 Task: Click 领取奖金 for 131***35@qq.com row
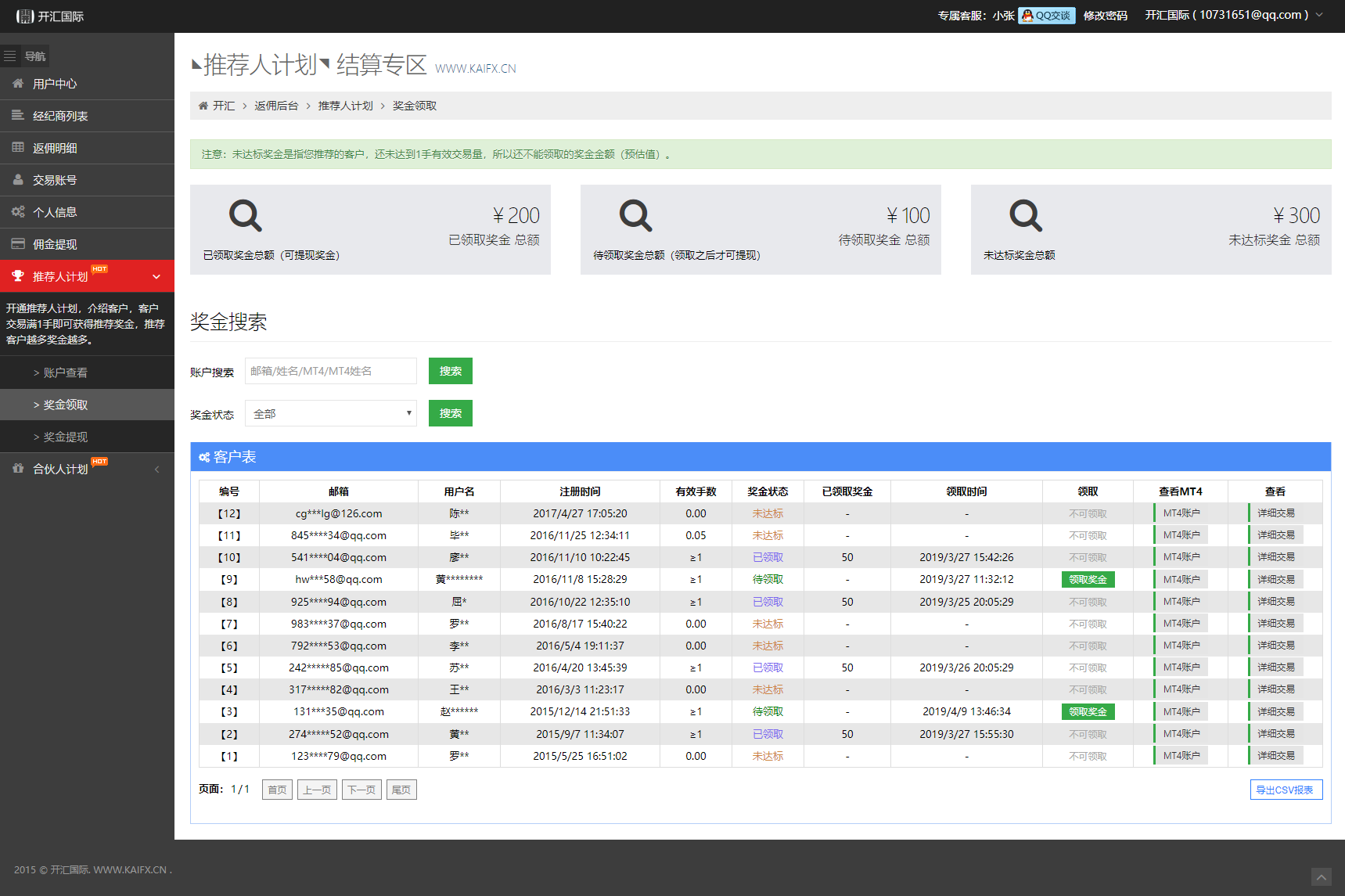click(x=1088, y=712)
